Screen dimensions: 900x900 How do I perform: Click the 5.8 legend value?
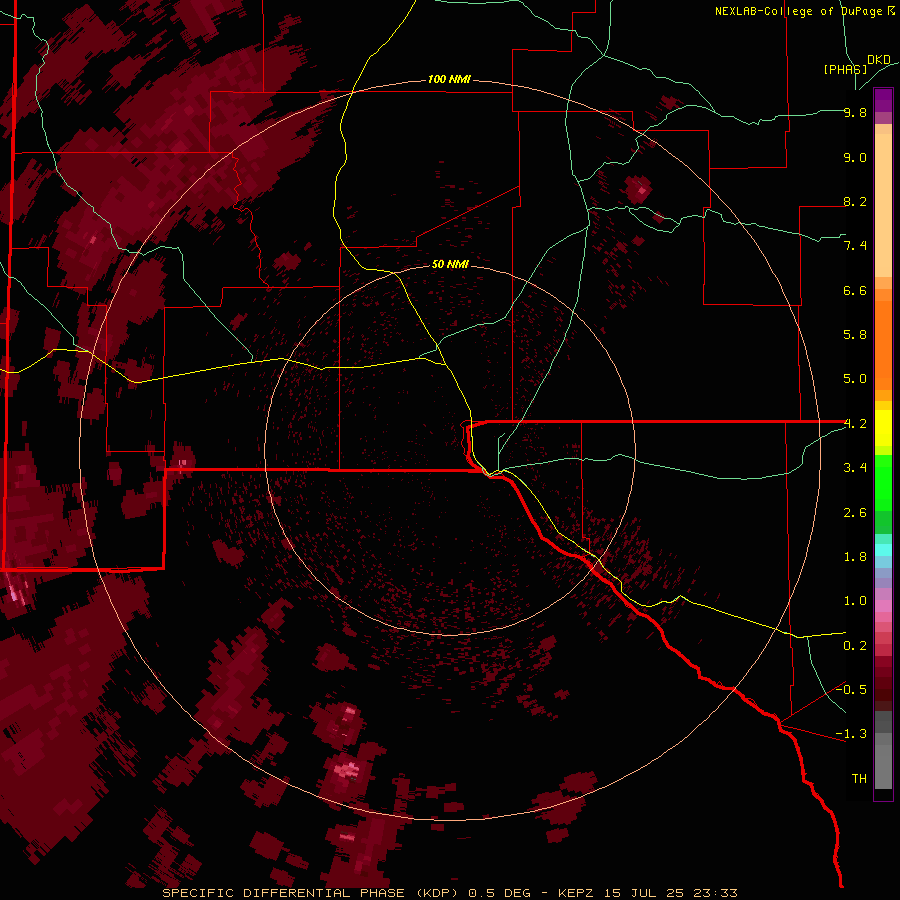[x=855, y=334]
